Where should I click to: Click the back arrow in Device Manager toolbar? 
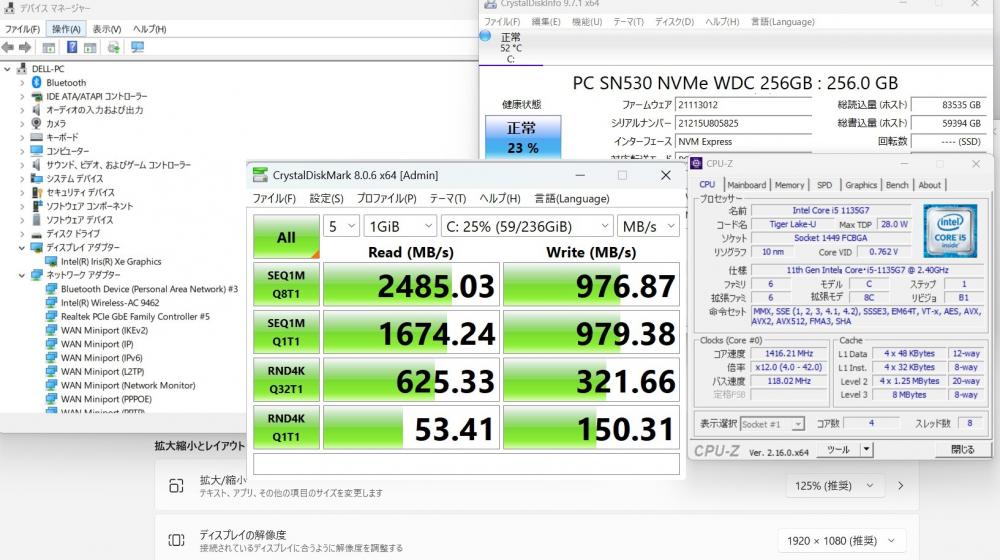(8, 47)
